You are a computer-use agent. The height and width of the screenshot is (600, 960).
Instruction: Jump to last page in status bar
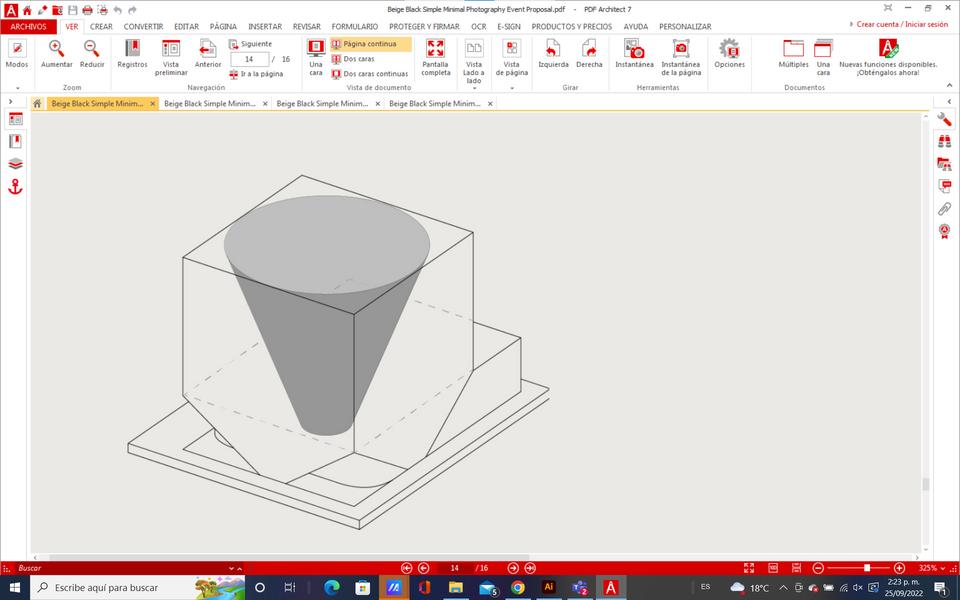click(x=530, y=568)
